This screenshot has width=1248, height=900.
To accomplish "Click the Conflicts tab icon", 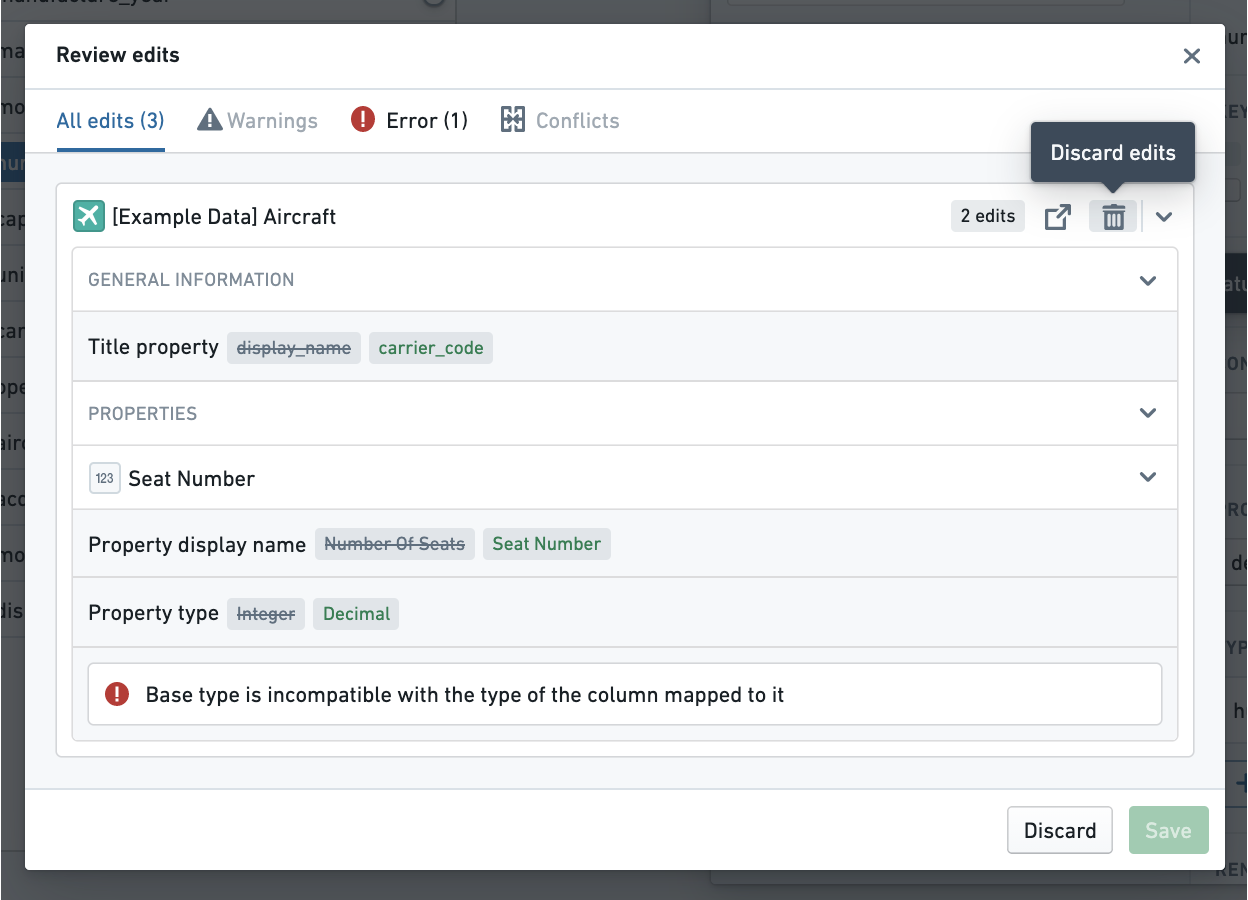I will point(513,121).
